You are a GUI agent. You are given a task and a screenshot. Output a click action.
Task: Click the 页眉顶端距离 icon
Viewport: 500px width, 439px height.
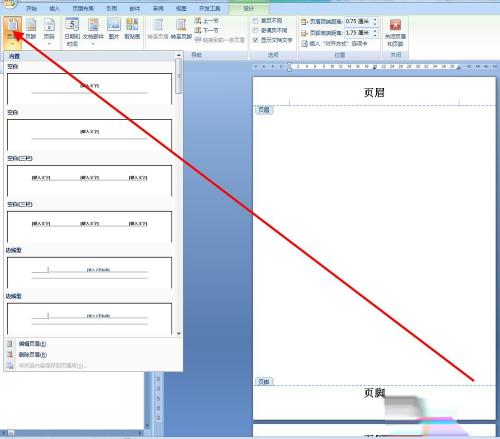304,22
